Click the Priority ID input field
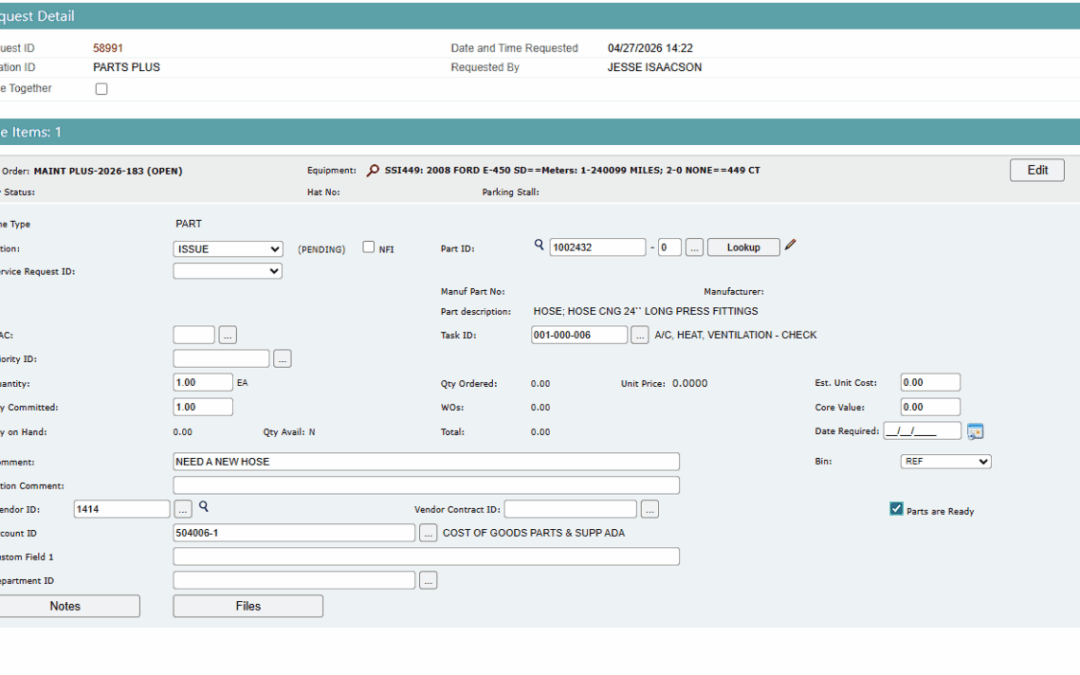1080x675 pixels. 221,359
